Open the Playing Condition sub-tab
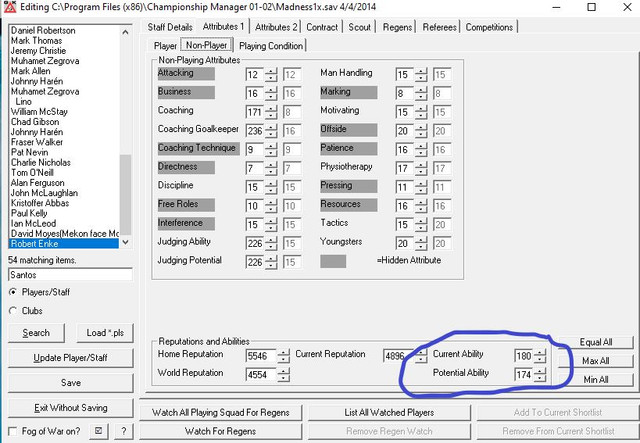The height and width of the screenshot is (443, 640). coord(271,46)
